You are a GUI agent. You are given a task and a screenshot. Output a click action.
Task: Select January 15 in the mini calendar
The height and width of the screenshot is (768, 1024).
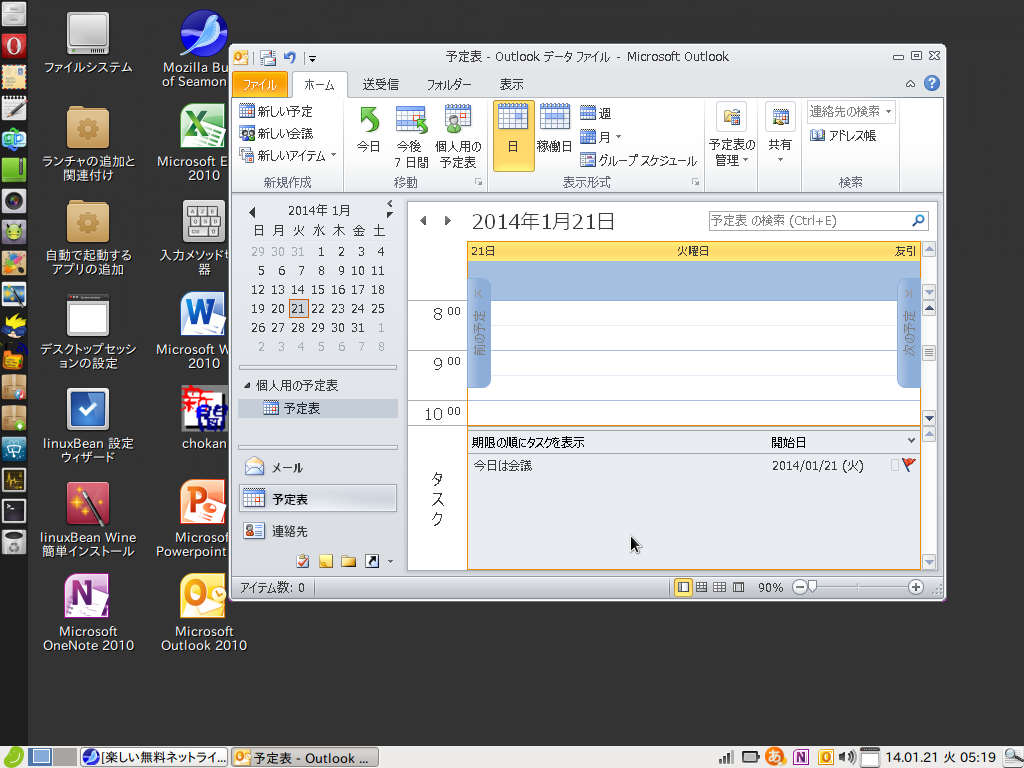[318, 289]
